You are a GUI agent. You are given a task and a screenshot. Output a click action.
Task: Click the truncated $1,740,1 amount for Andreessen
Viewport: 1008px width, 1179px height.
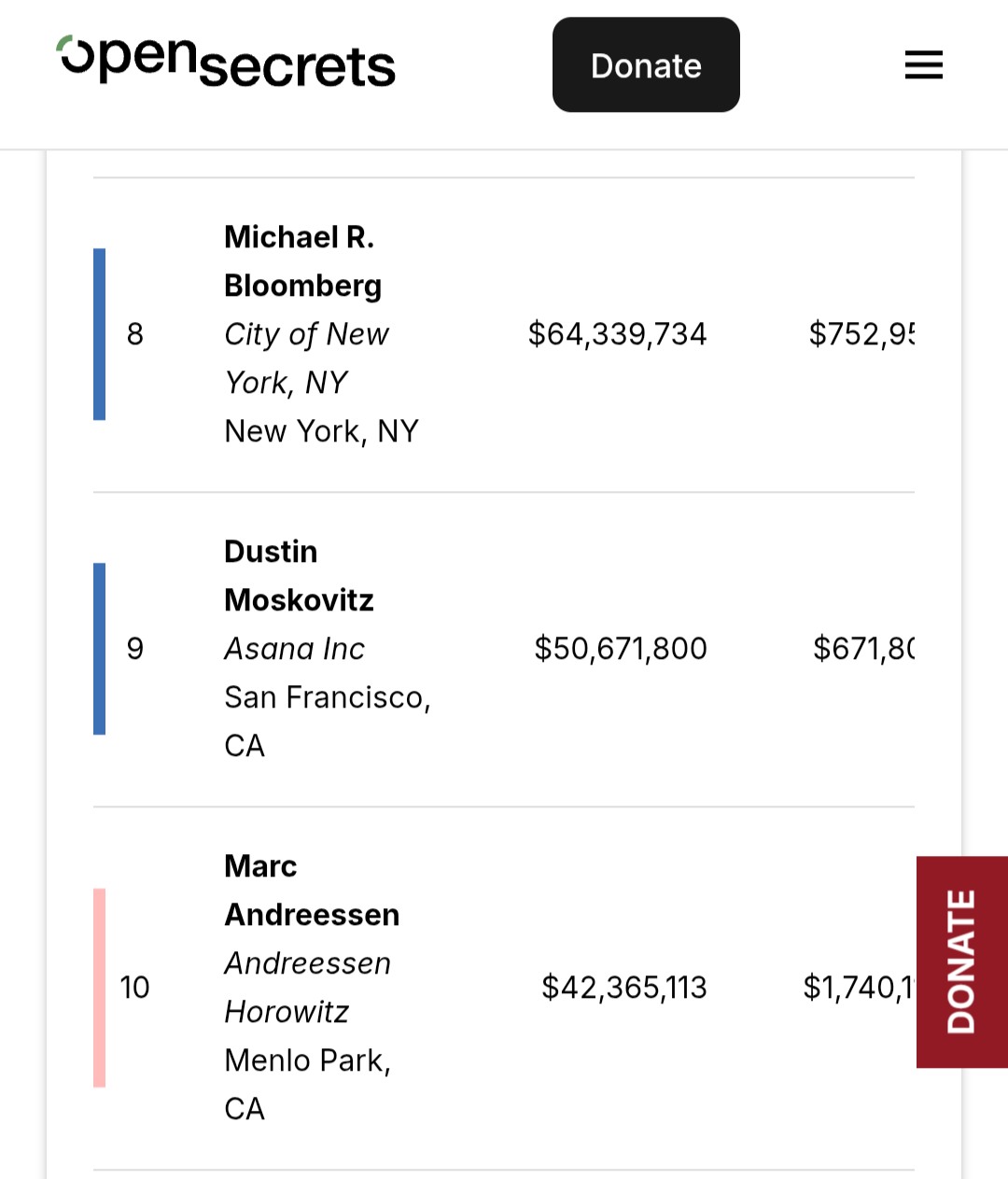[859, 988]
